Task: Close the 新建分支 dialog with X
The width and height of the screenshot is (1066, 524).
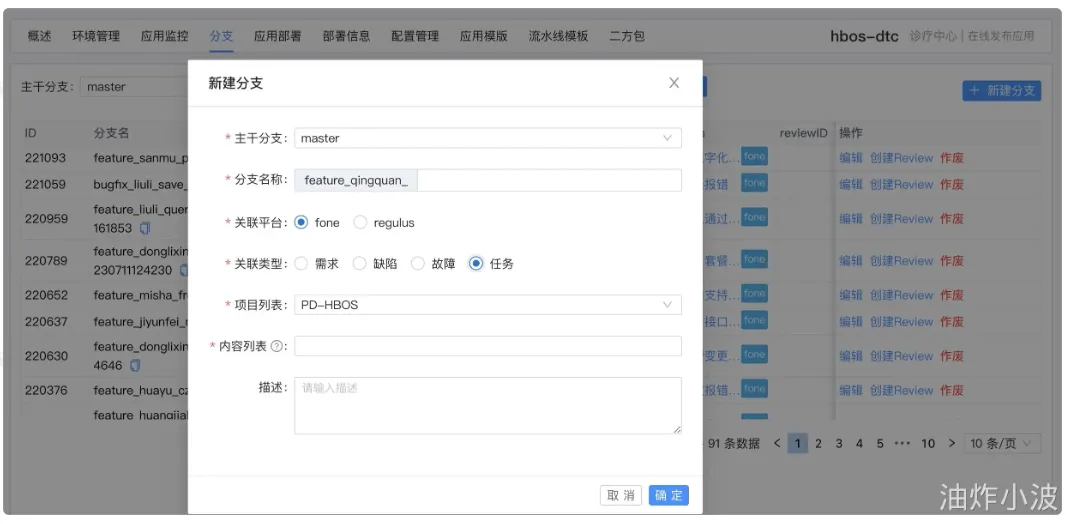Action: (x=674, y=83)
